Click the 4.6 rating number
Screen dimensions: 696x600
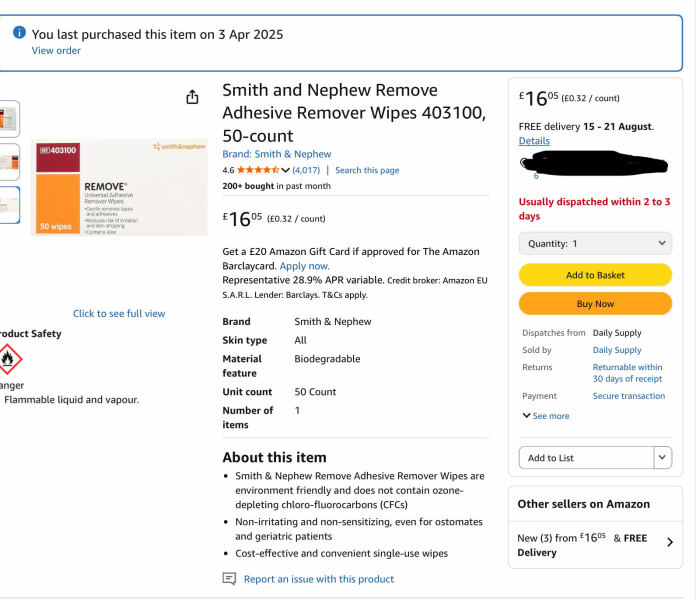coord(228,170)
